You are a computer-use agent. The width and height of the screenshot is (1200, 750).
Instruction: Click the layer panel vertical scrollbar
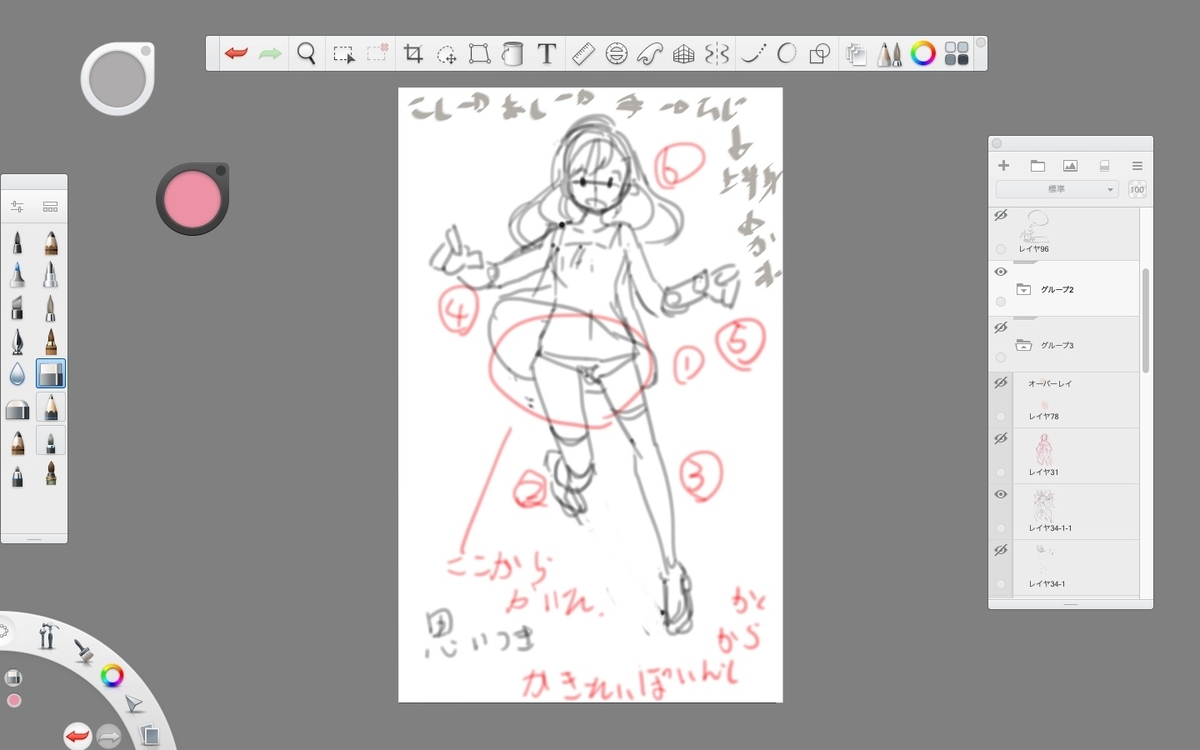point(1146,320)
